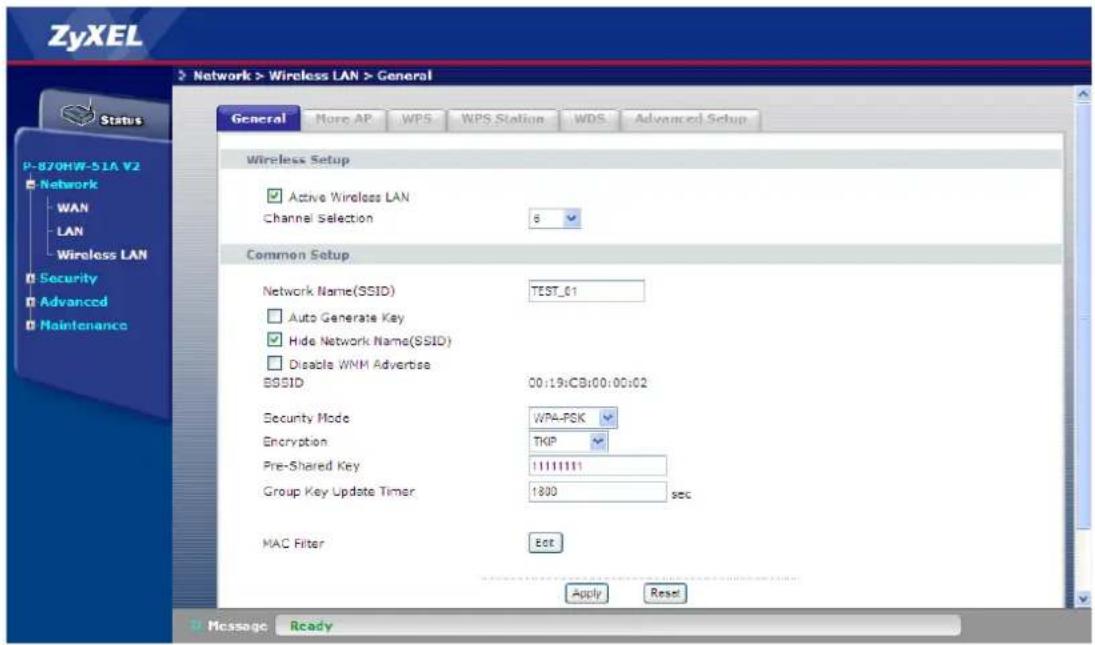Viewport: 1095px width, 645px height.
Task: Enable the Auto Generate Key checkbox
Action: tap(274, 317)
